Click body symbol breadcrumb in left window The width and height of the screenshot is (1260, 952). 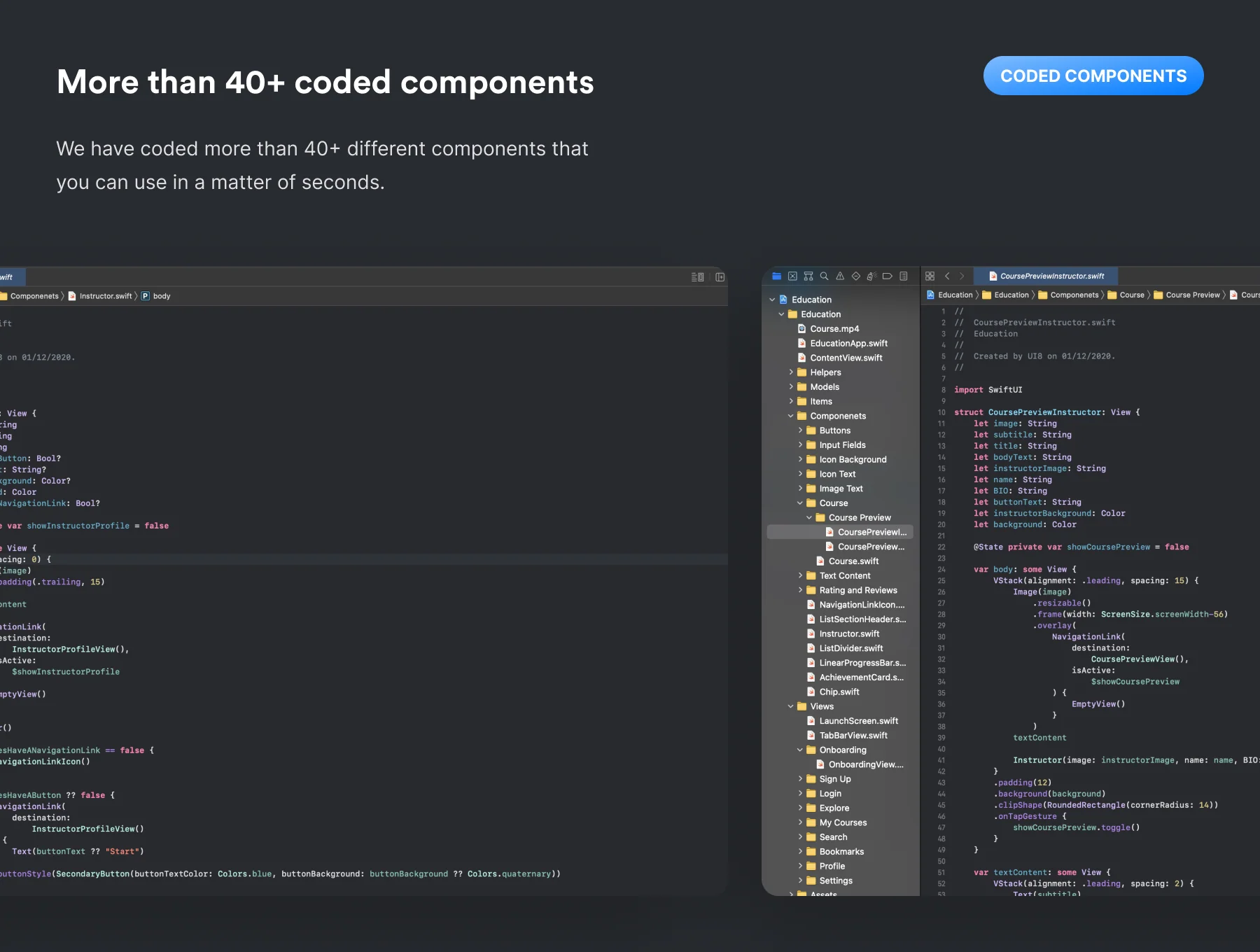156,296
